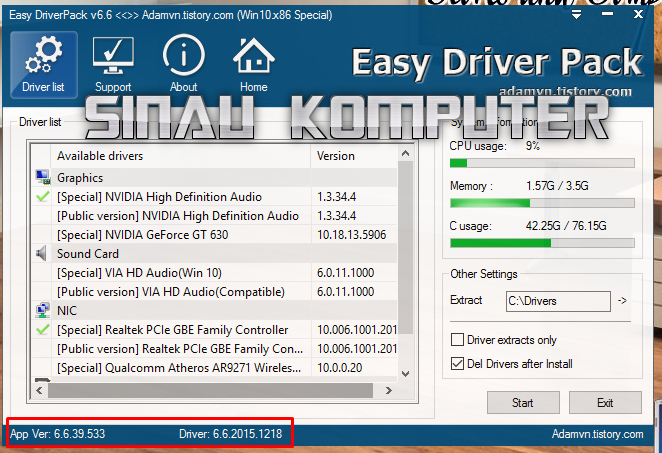Click the vertical scrollbar thumb

[405, 247]
